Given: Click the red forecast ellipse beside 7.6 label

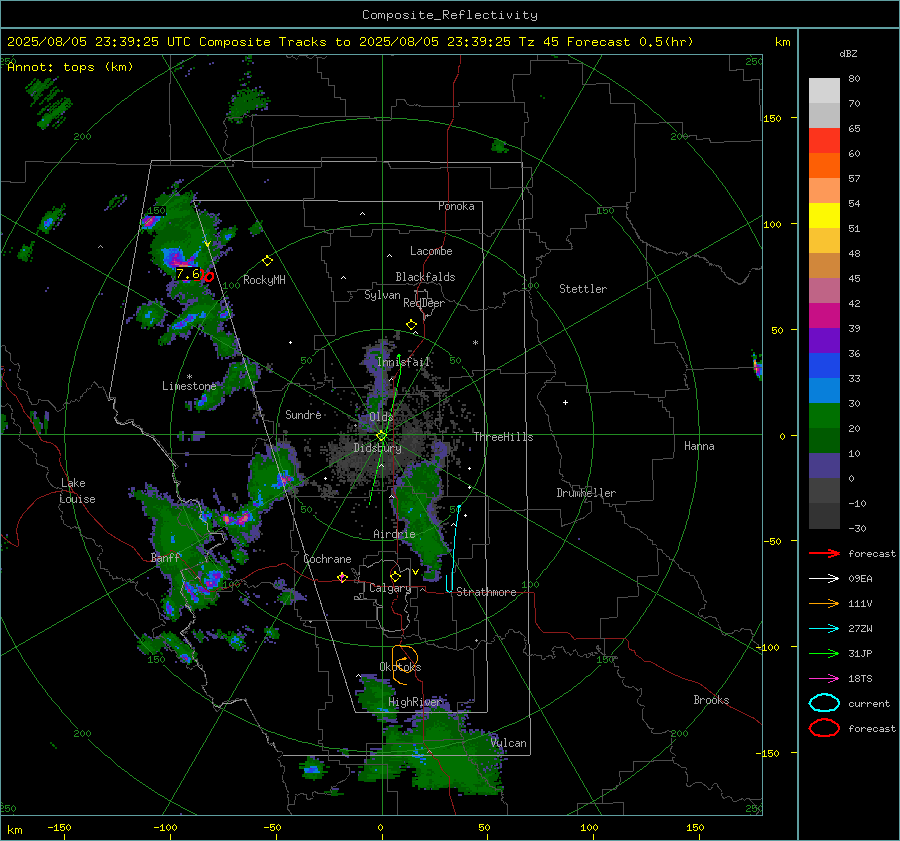Looking at the screenshot, I should (210, 277).
